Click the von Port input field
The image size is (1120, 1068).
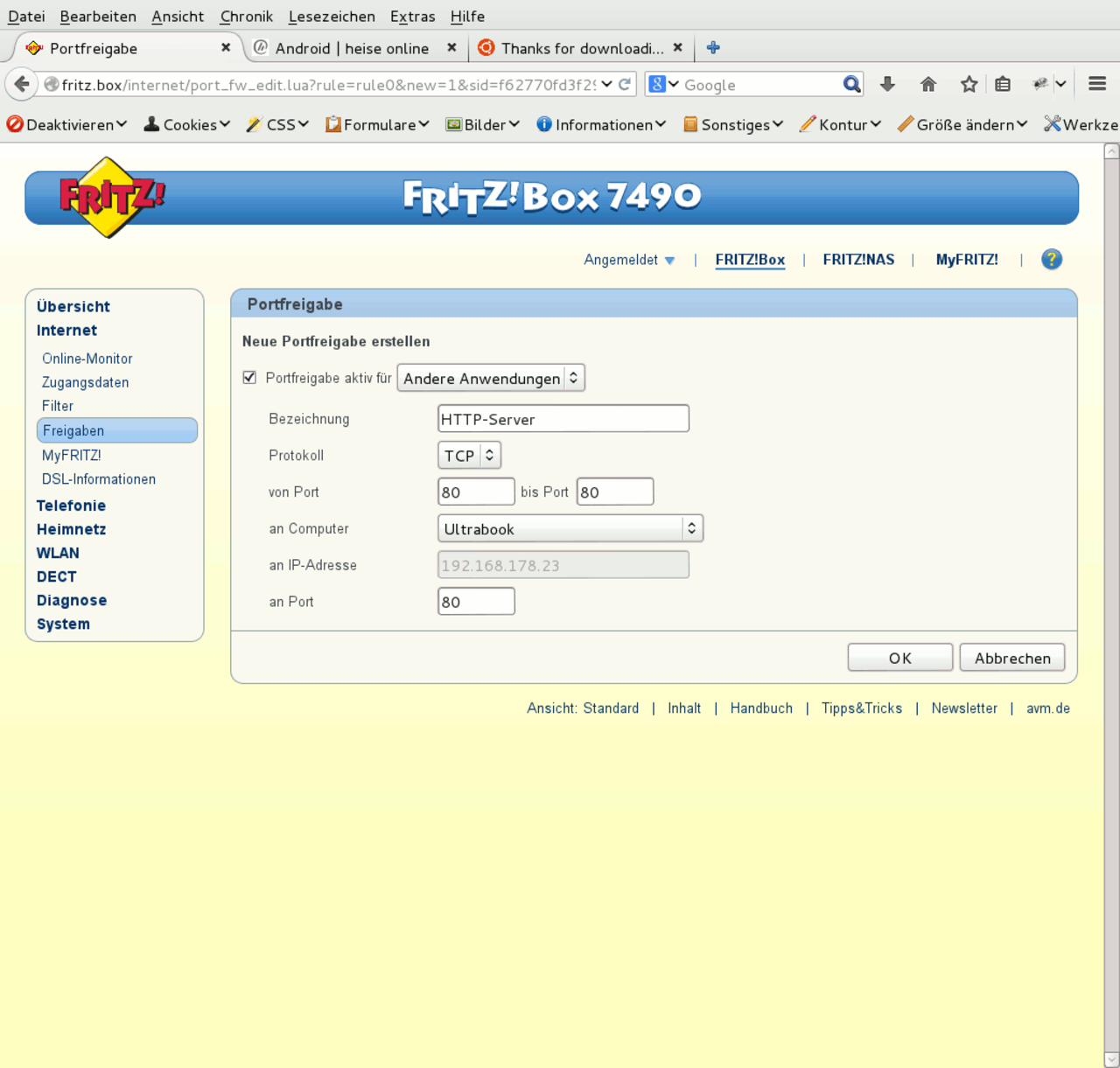(476, 492)
